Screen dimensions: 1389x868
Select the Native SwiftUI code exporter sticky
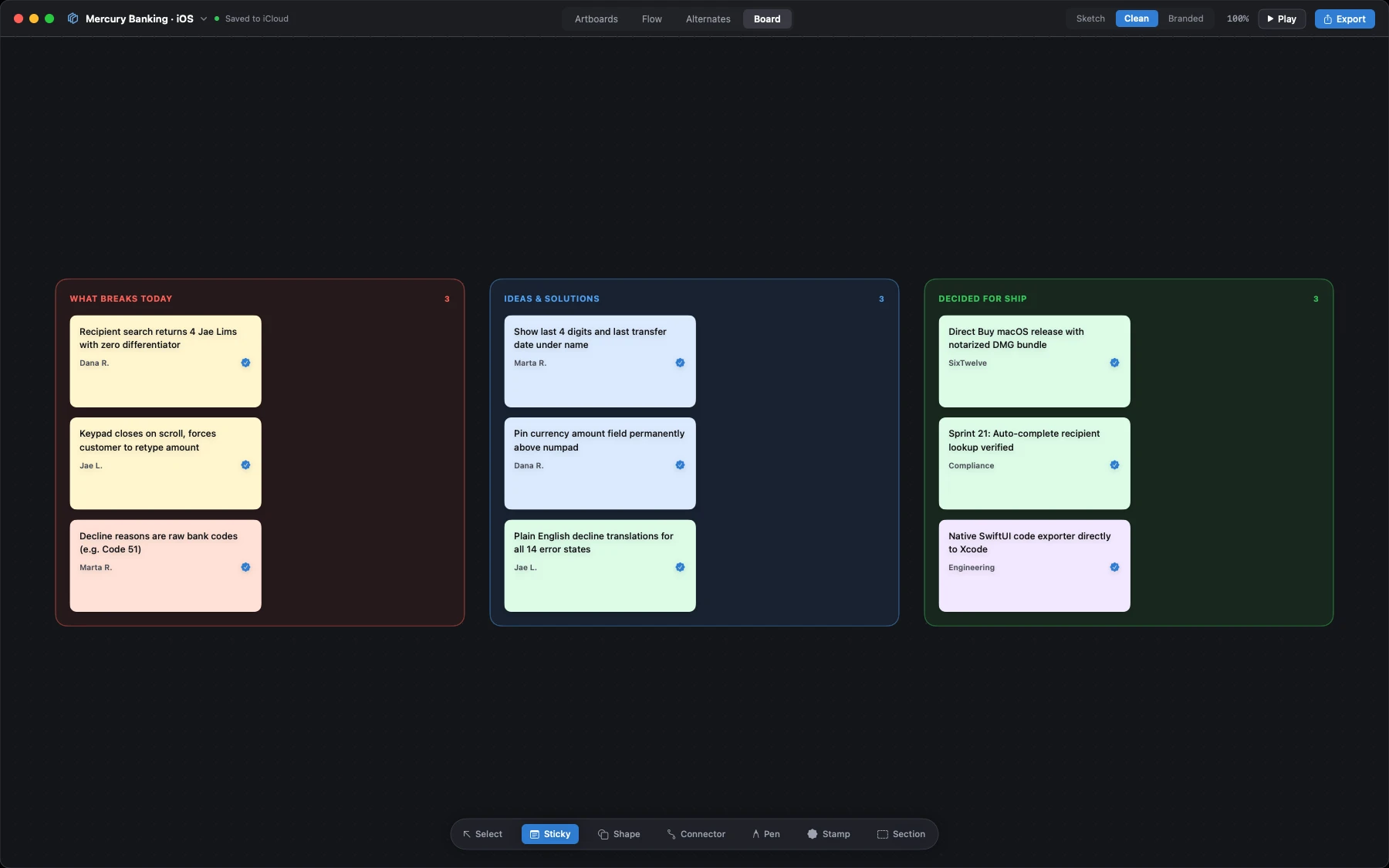(x=1035, y=566)
